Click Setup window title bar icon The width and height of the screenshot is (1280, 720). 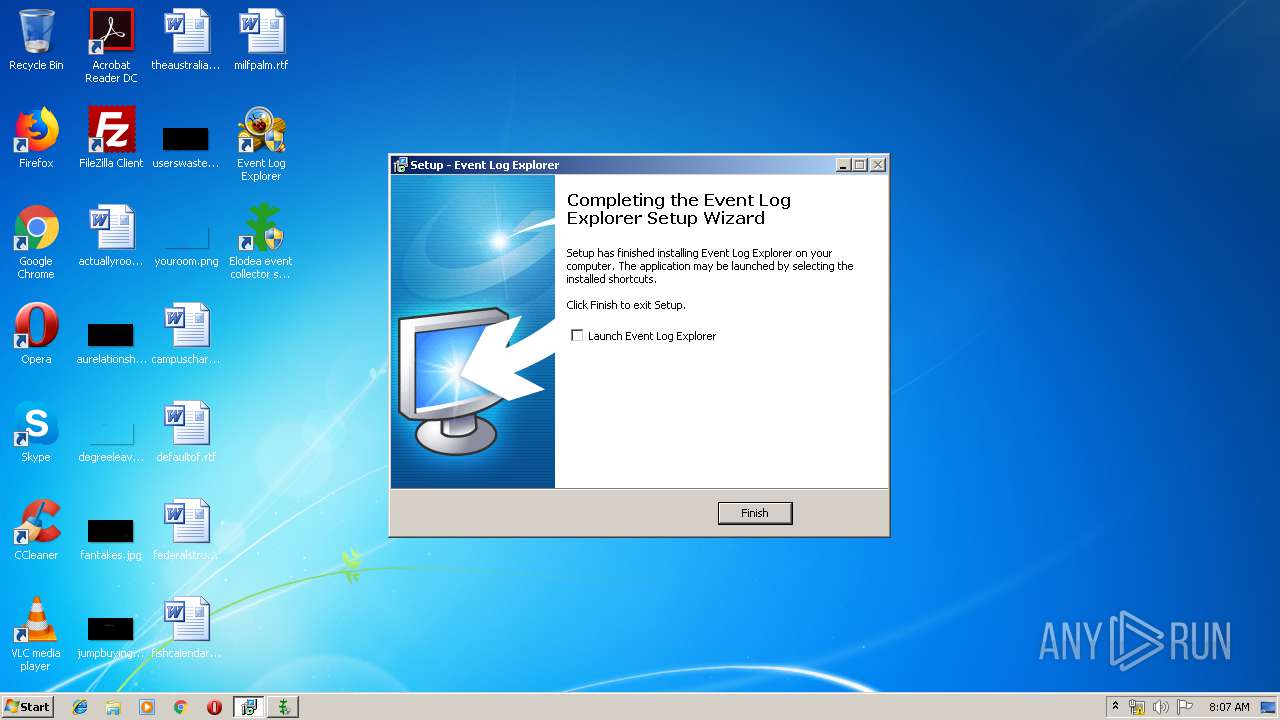click(400, 165)
